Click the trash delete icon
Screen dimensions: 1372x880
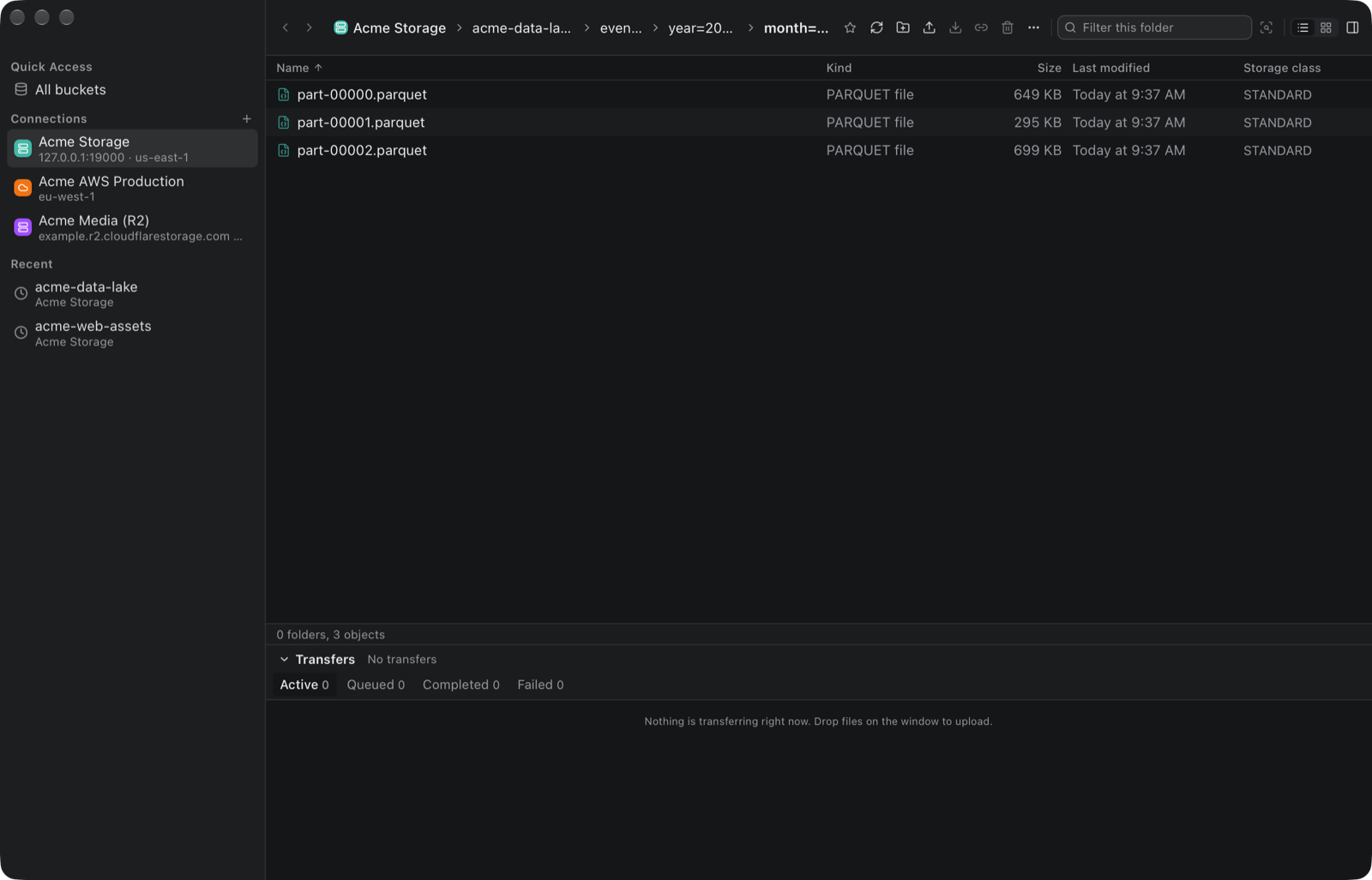(1008, 27)
